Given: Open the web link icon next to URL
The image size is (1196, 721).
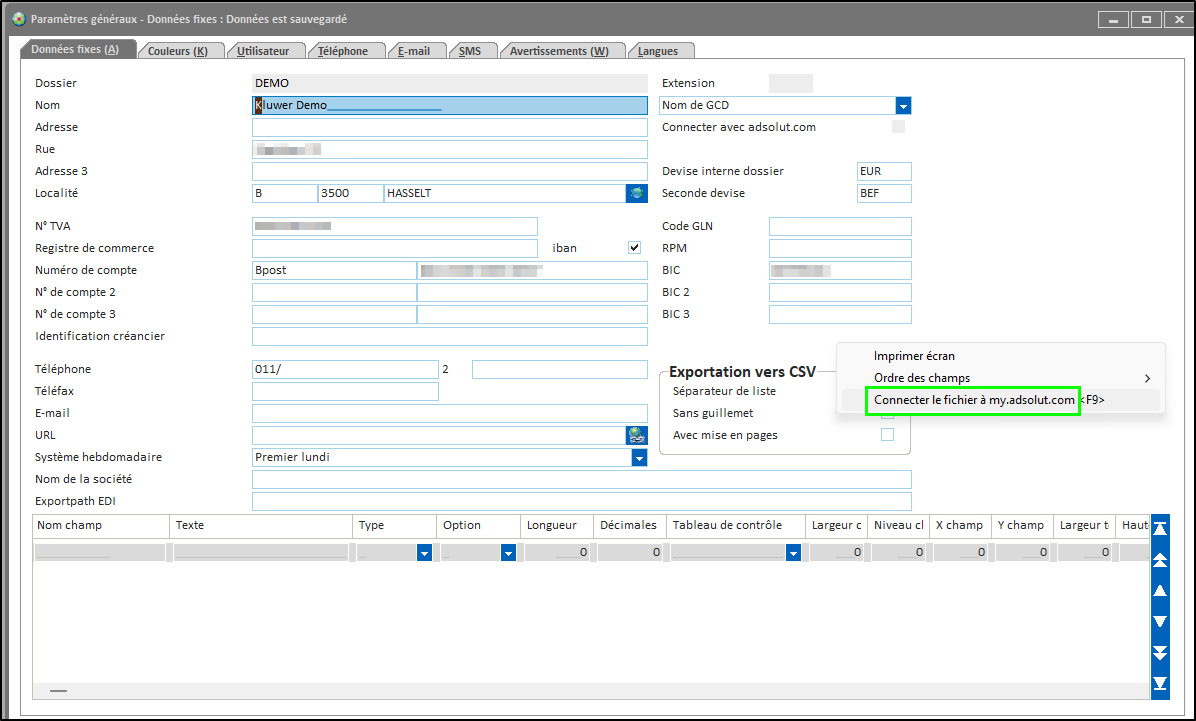Looking at the screenshot, I should [x=636, y=435].
